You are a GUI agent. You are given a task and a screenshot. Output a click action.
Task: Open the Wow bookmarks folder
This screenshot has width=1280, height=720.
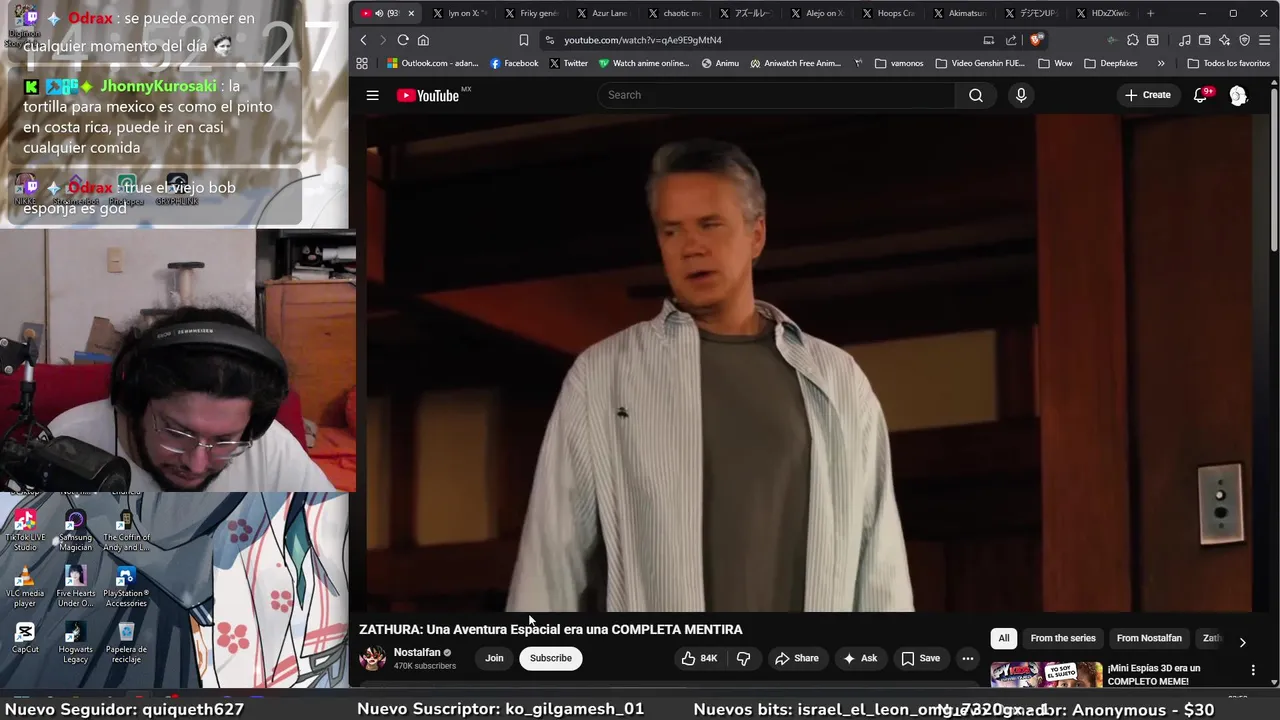(1055, 63)
